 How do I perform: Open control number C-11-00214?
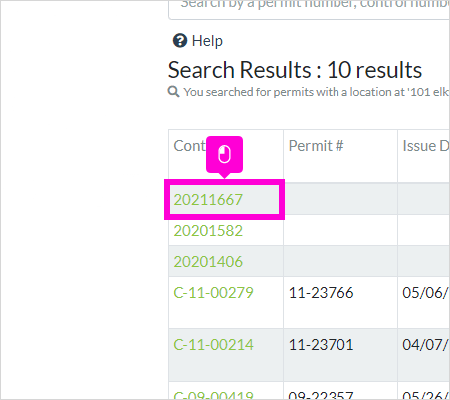point(213,345)
